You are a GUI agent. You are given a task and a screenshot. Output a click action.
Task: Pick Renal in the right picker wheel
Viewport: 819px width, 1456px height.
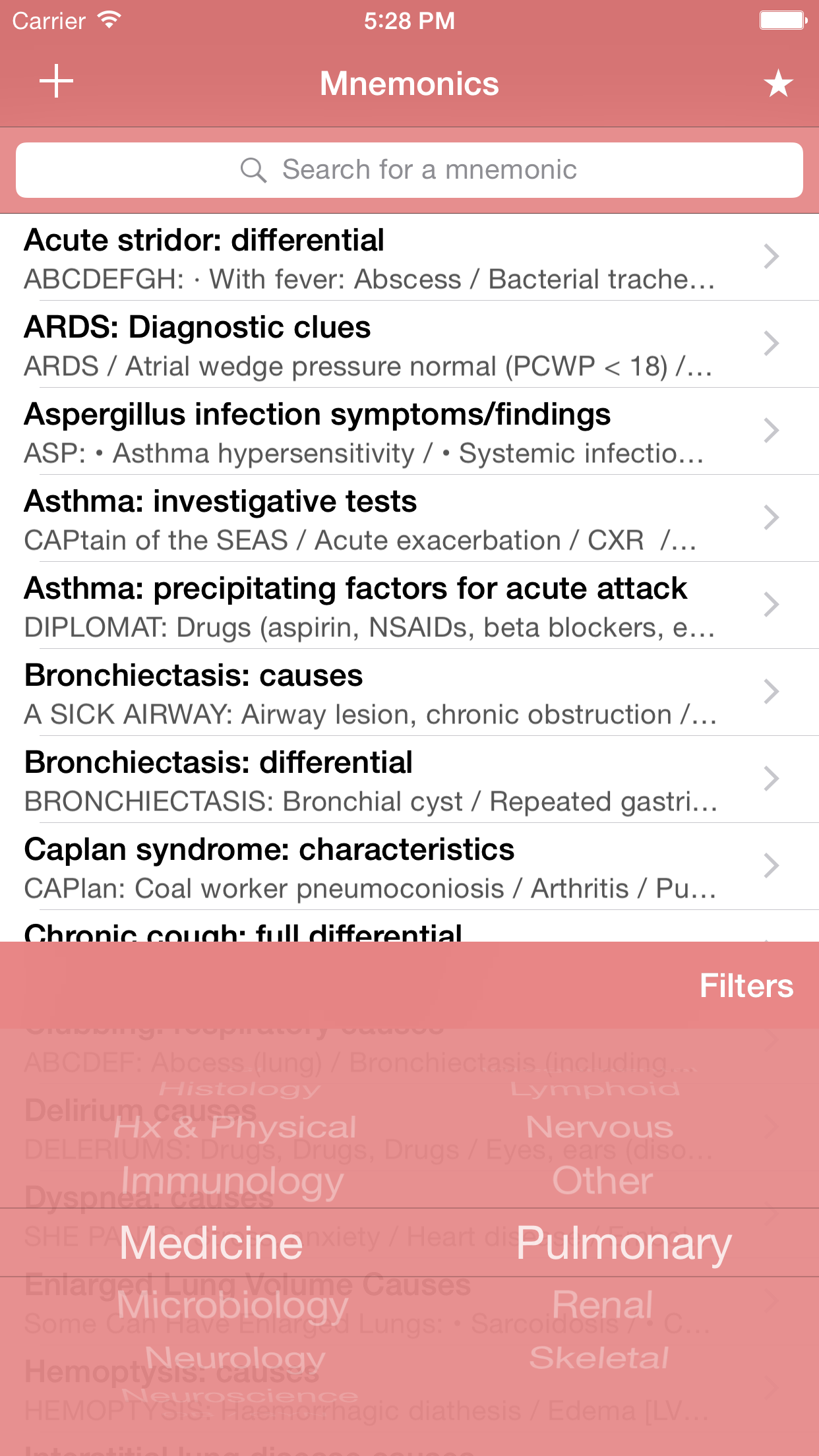click(602, 1305)
